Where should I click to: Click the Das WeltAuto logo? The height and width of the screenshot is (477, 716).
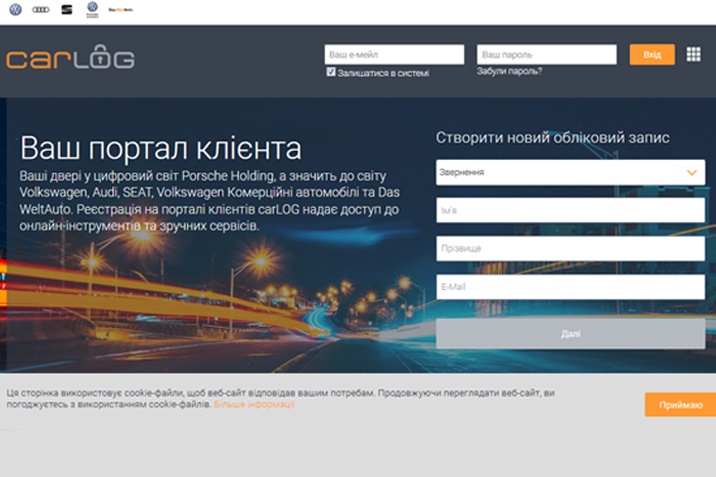pos(121,10)
